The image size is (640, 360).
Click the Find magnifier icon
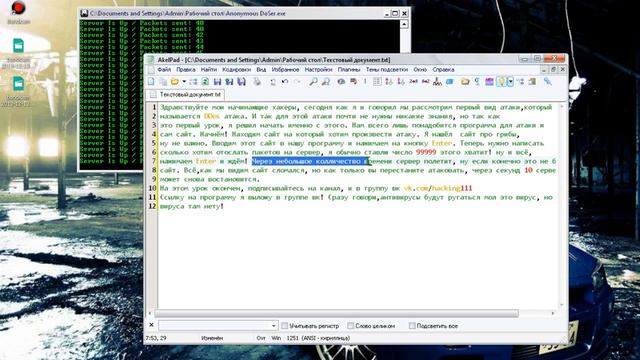click(x=313, y=82)
